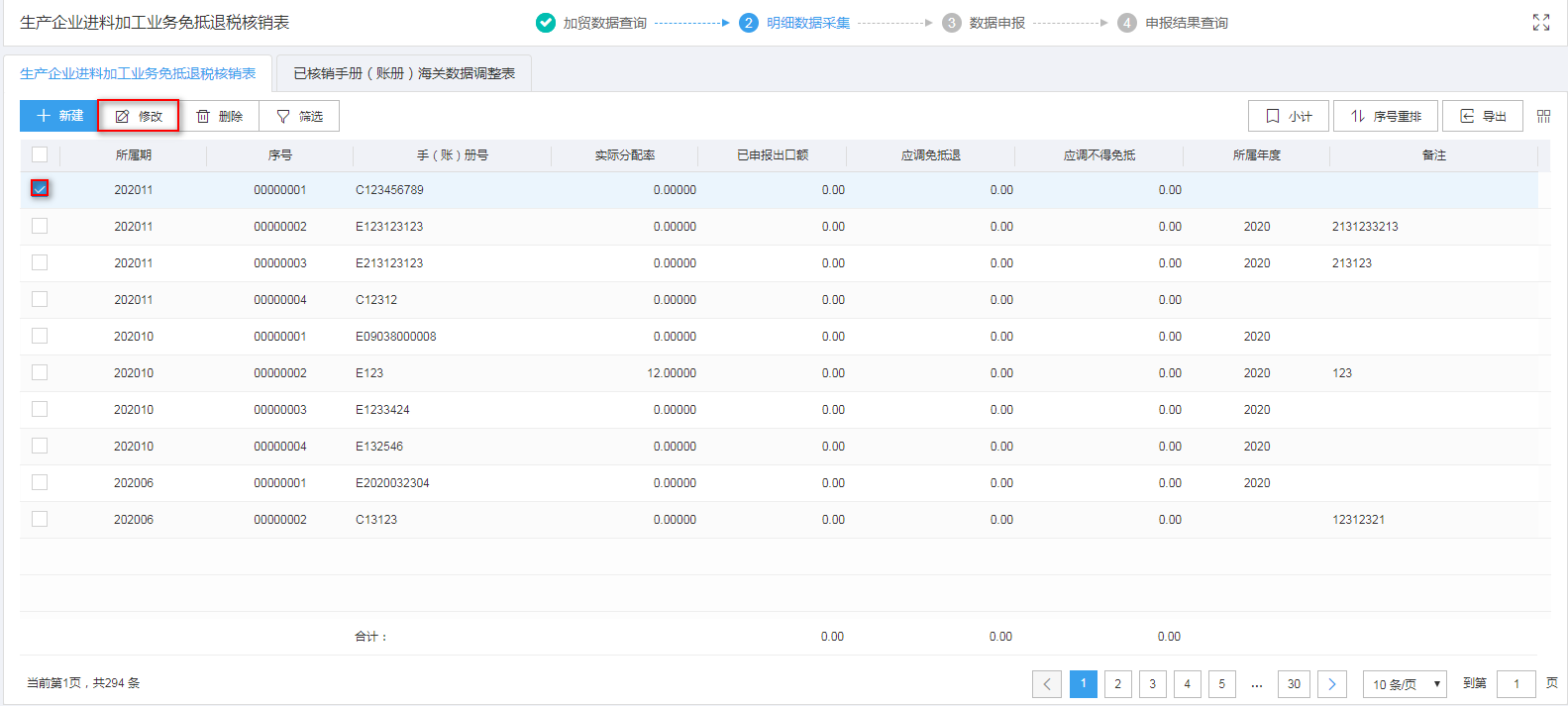Toggle the select-all header checkbox

click(x=40, y=154)
